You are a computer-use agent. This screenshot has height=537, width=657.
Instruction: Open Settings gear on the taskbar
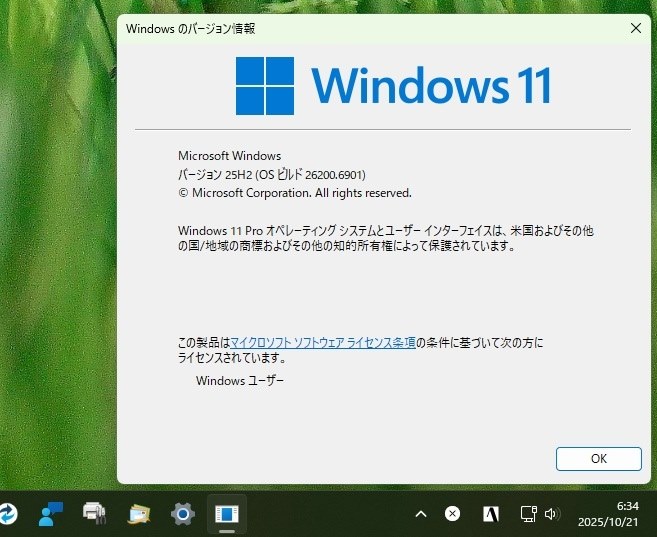point(183,514)
